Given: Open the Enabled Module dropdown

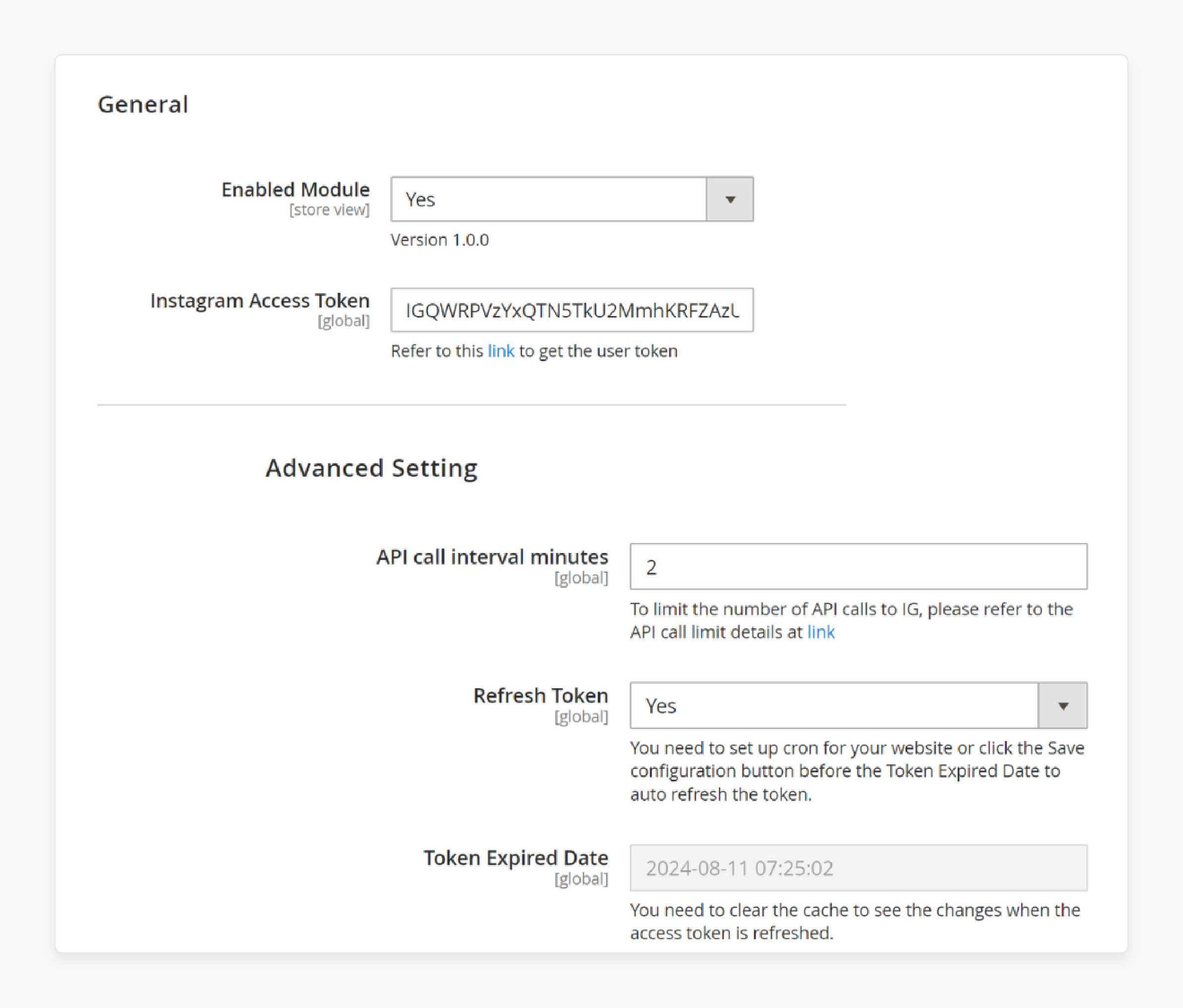Looking at the screenshot, I should click(571, 199).
